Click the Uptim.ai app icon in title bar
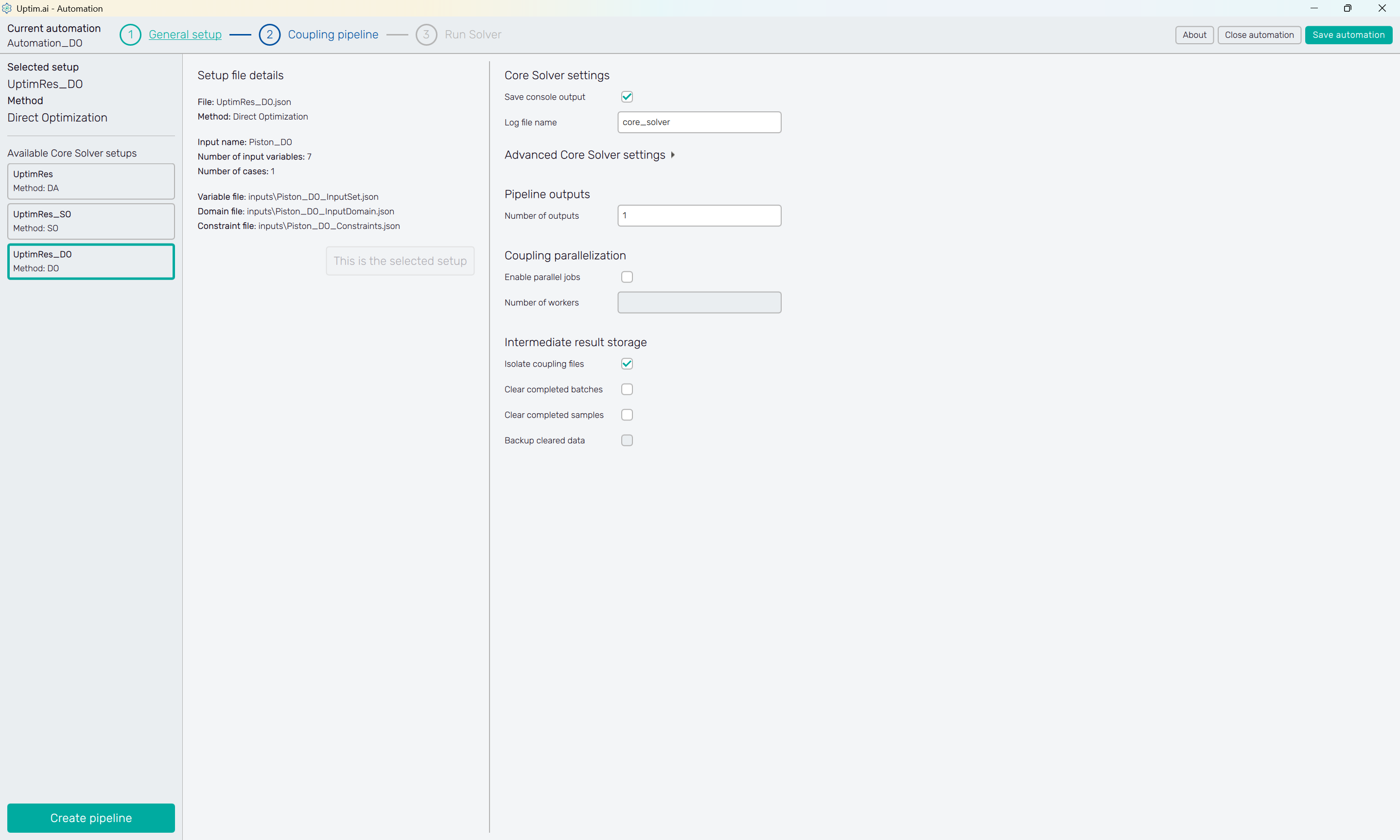The image size is (1400, 840). coord(7,8)
